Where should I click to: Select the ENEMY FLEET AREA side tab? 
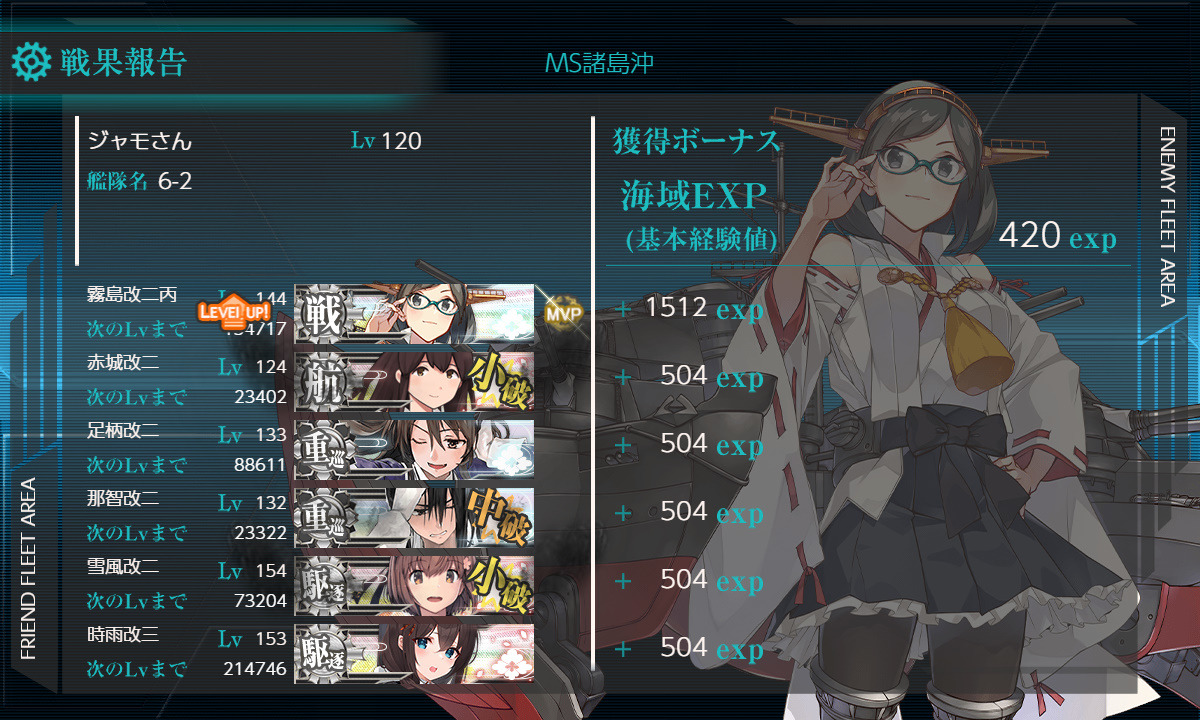coord(1167,216)
